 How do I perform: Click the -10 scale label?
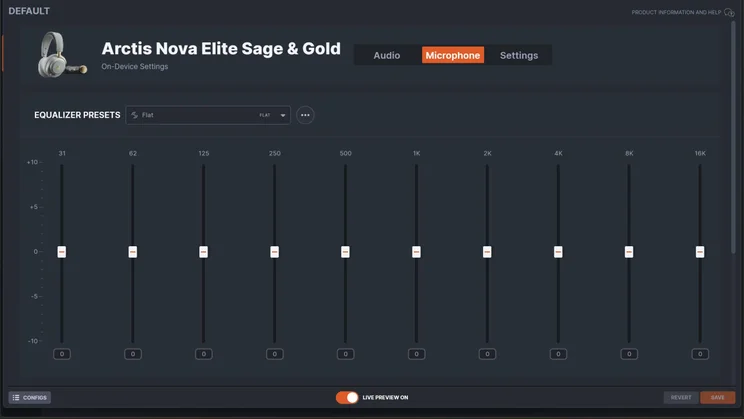pos(33,341)
